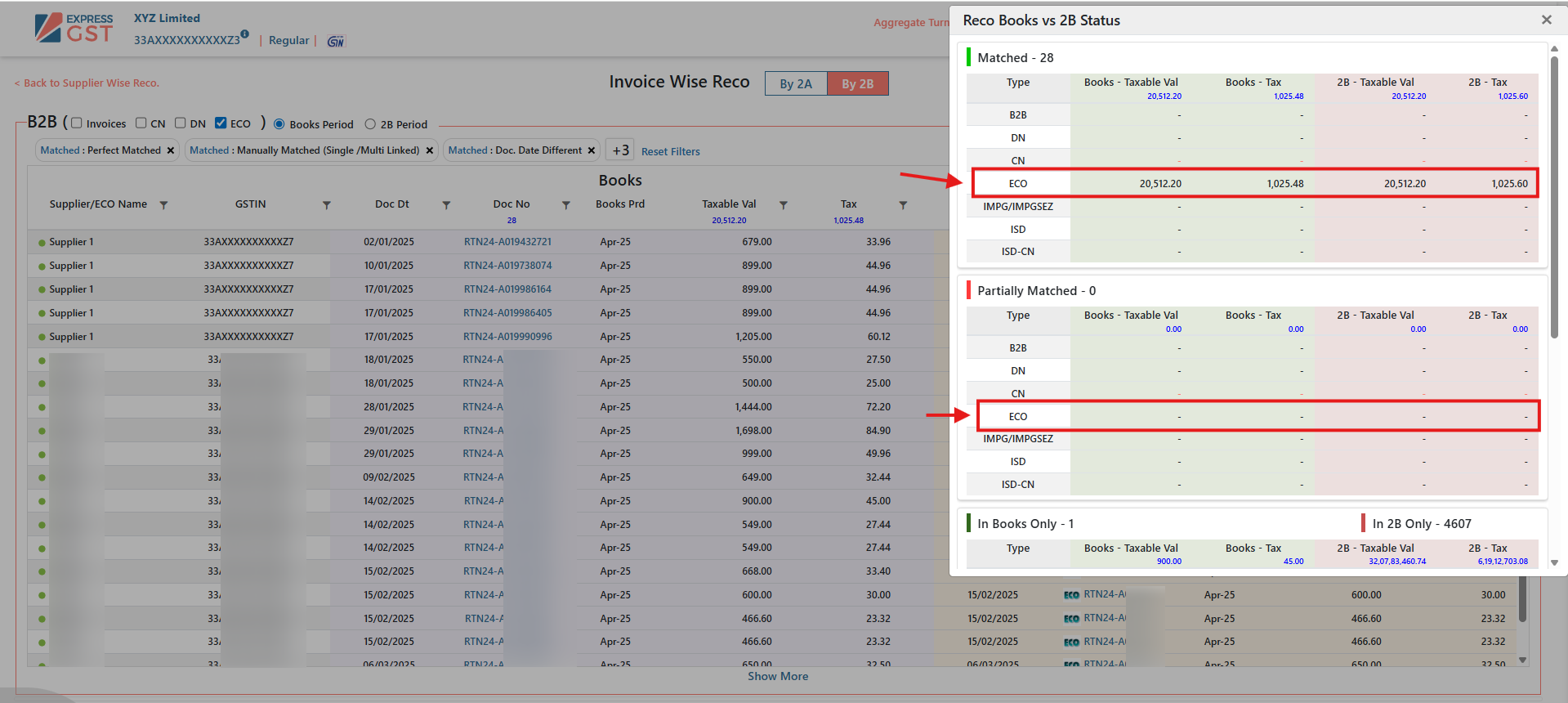This screenshot has width=1568, height=703.
Task: Click the GSTIN column filter icon
Action: tap(326, 205)
